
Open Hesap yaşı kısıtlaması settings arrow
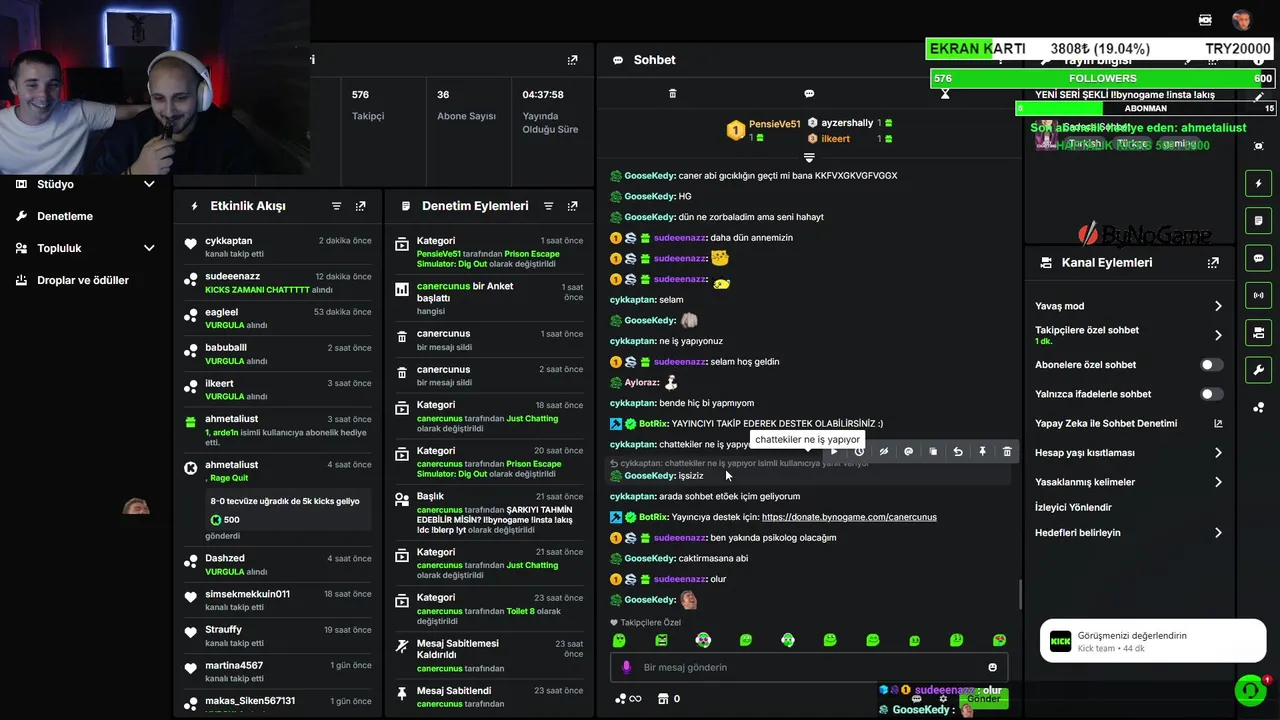(1218, 453)
